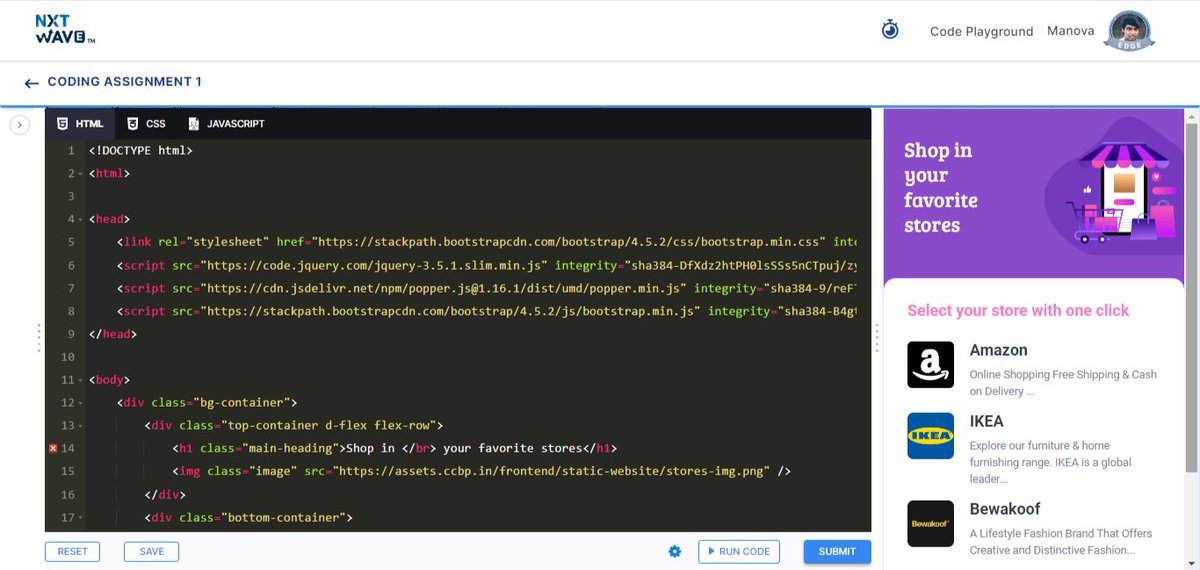
Task: Click 'Select your store with one click' text
Action: [1018, 310]
